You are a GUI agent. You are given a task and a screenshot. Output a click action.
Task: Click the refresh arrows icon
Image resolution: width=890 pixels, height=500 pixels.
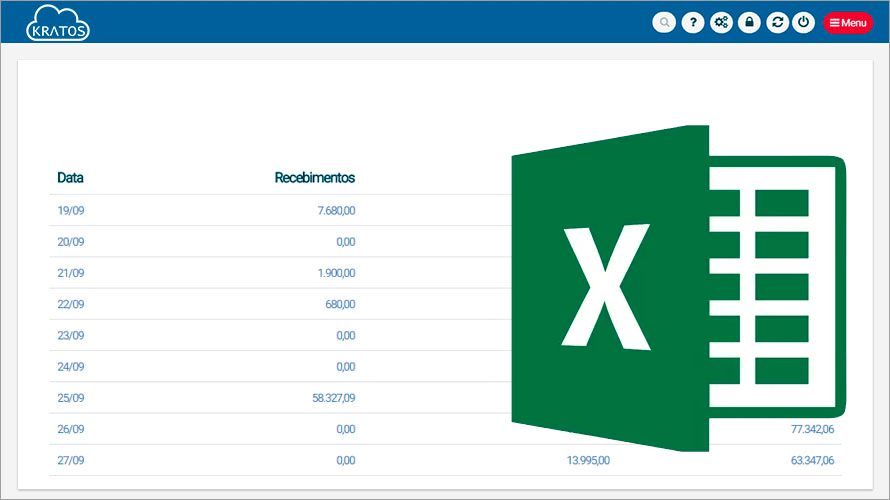tap(778, 23)
